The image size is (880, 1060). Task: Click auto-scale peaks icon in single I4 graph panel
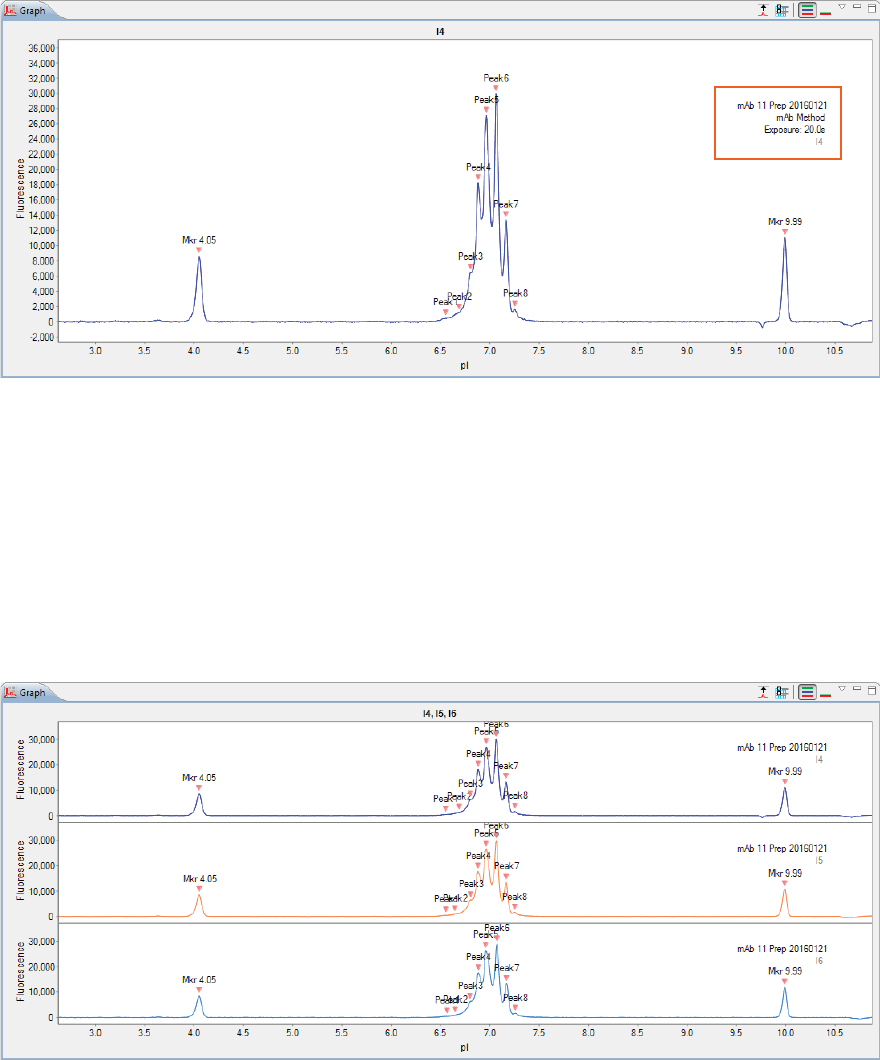[763, 10]
